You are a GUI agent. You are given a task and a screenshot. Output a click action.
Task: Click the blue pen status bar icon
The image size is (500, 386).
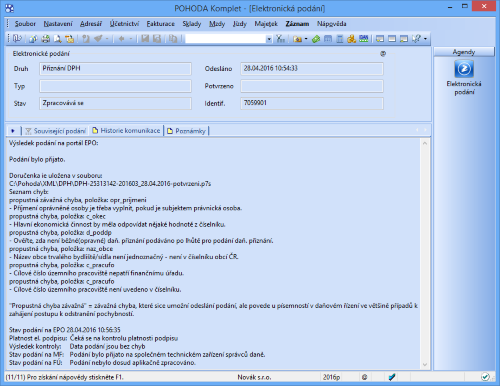pos(392,377)
